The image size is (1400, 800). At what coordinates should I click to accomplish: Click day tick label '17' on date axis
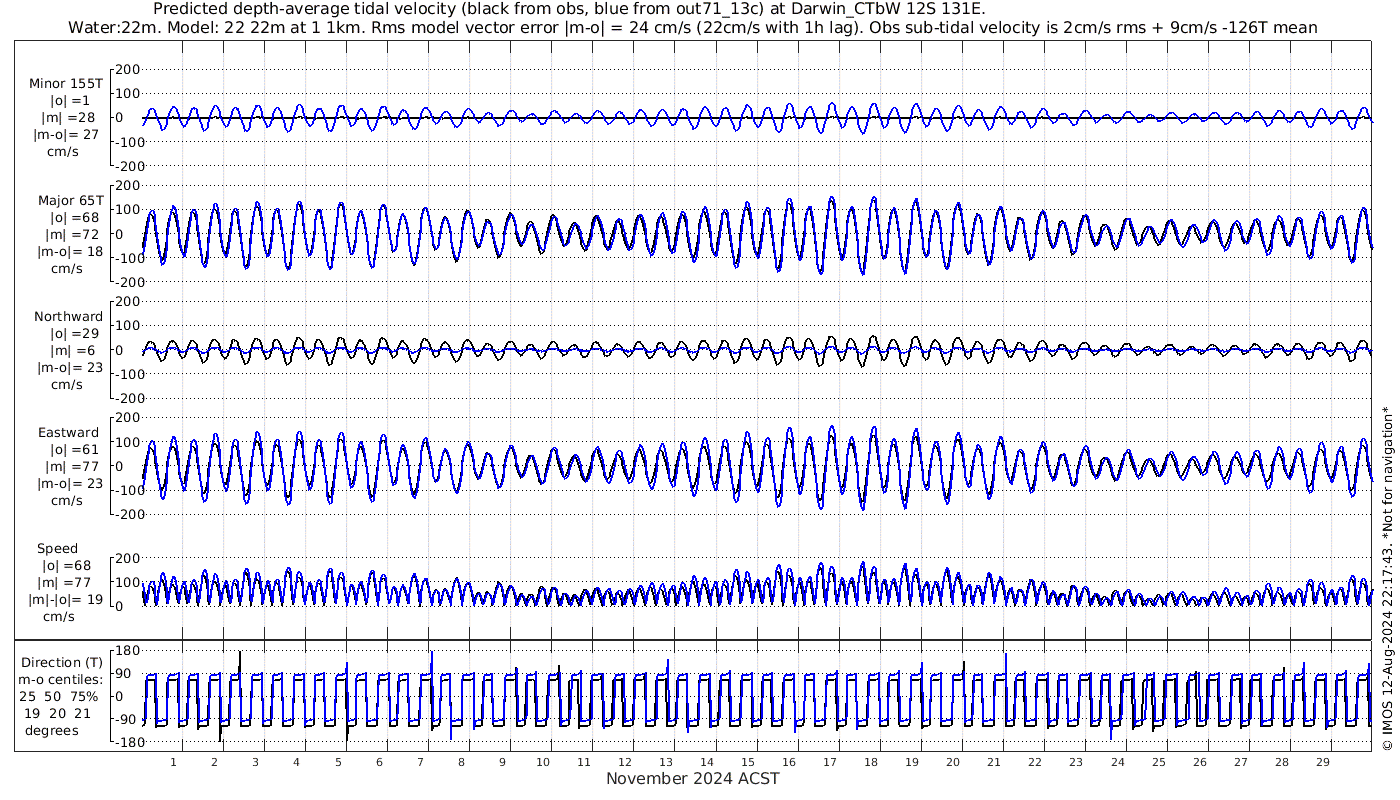830,761
